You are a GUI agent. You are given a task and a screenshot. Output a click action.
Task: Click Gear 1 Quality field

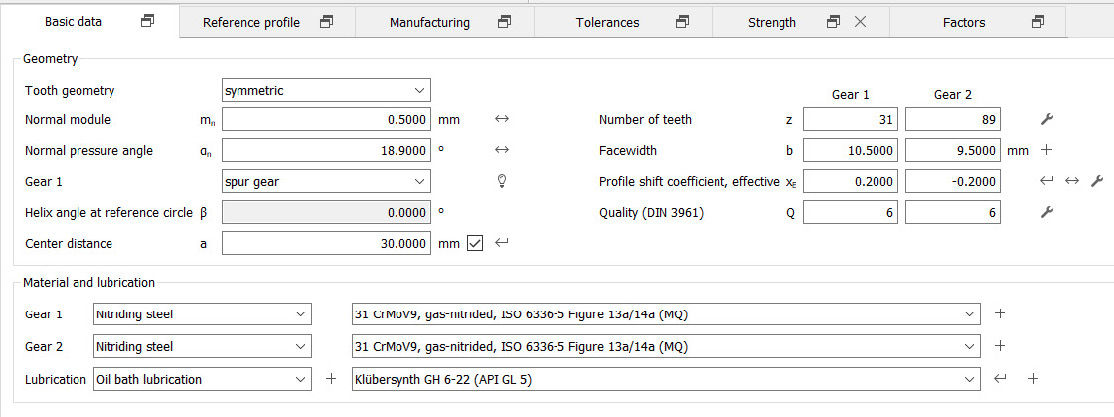[851, 212]
